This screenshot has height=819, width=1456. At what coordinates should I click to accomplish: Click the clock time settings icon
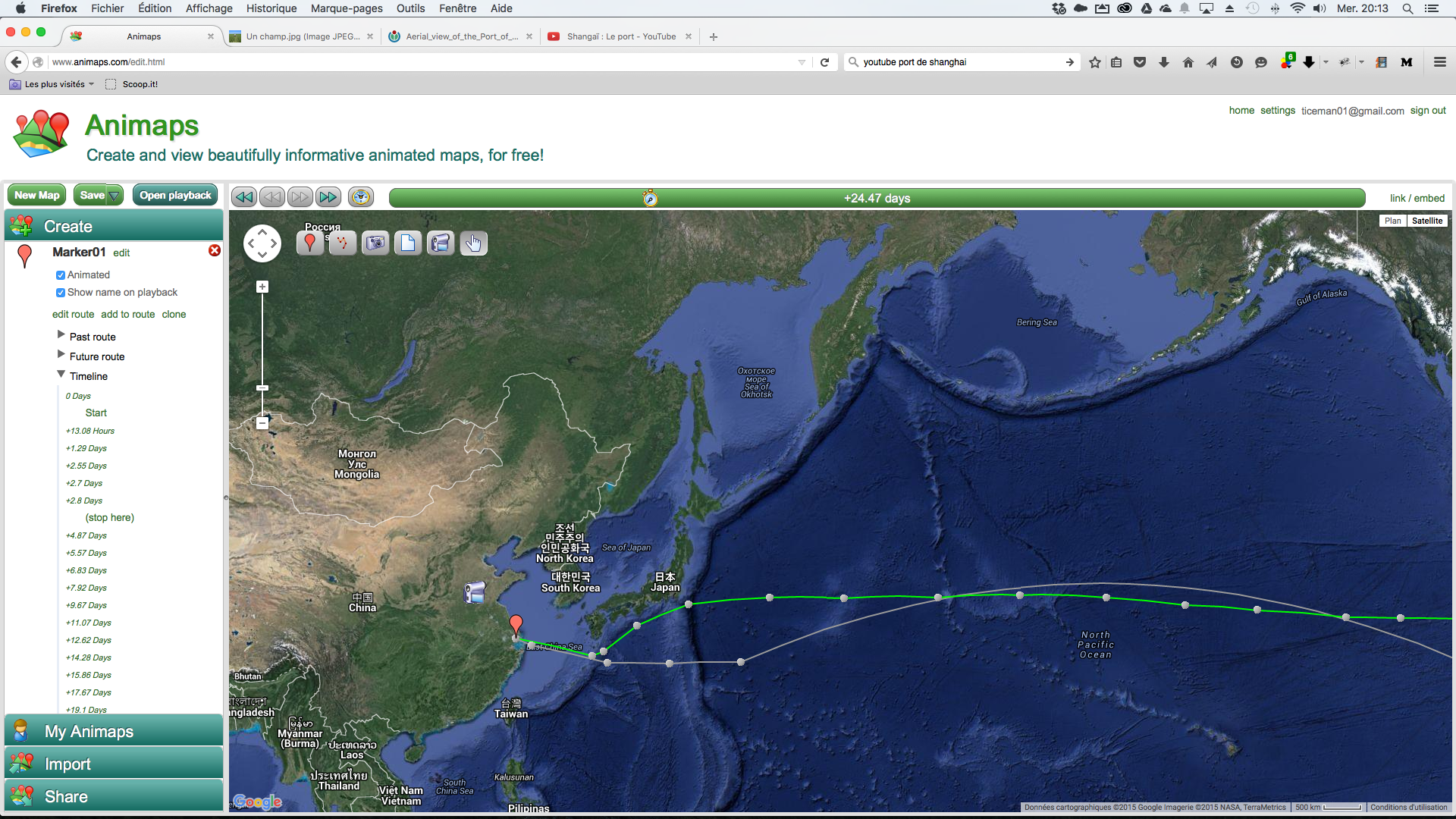[x=361, y=197]
